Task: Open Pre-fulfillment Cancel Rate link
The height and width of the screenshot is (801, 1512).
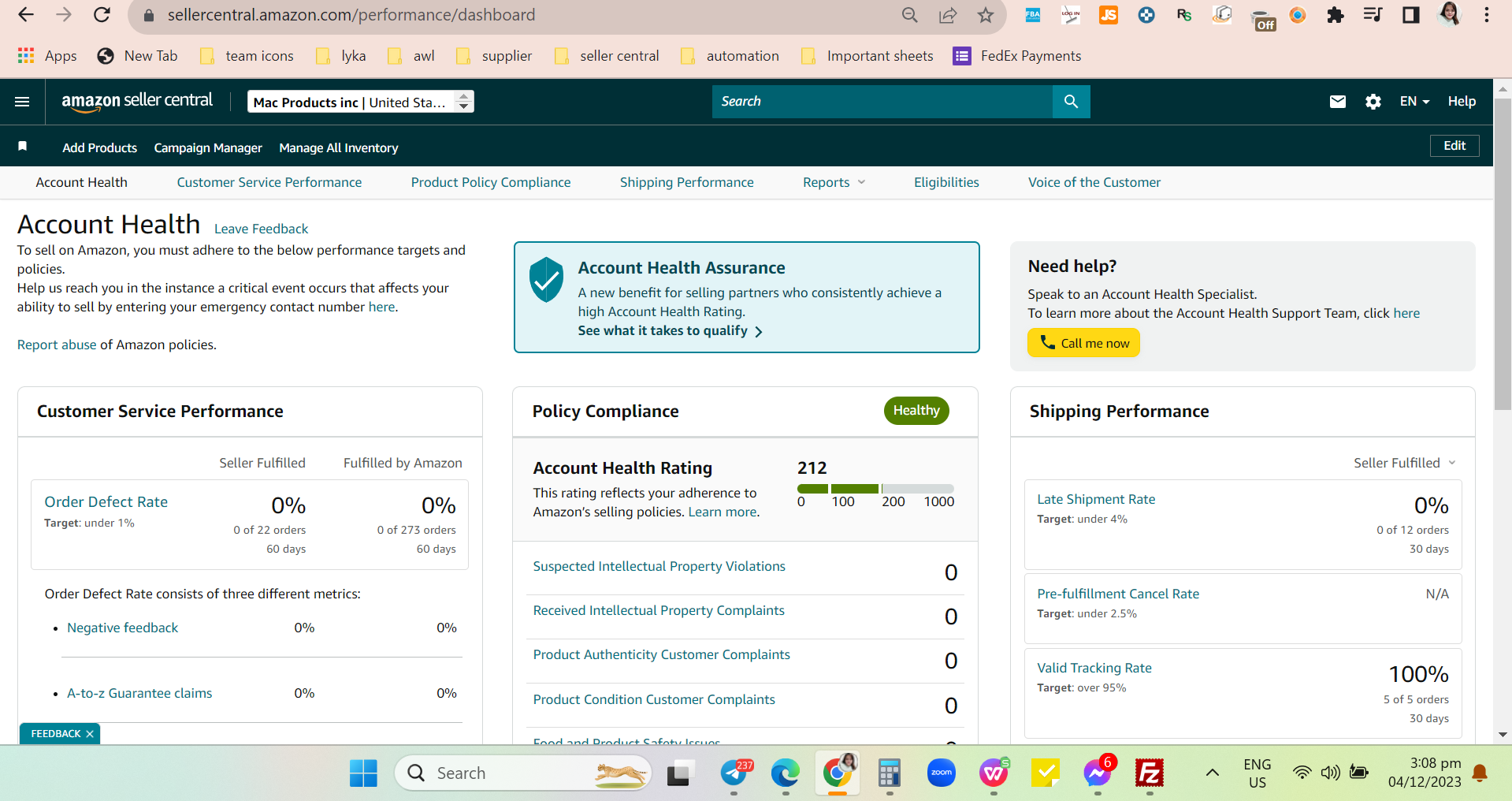Action: (x=1118, y=594)
